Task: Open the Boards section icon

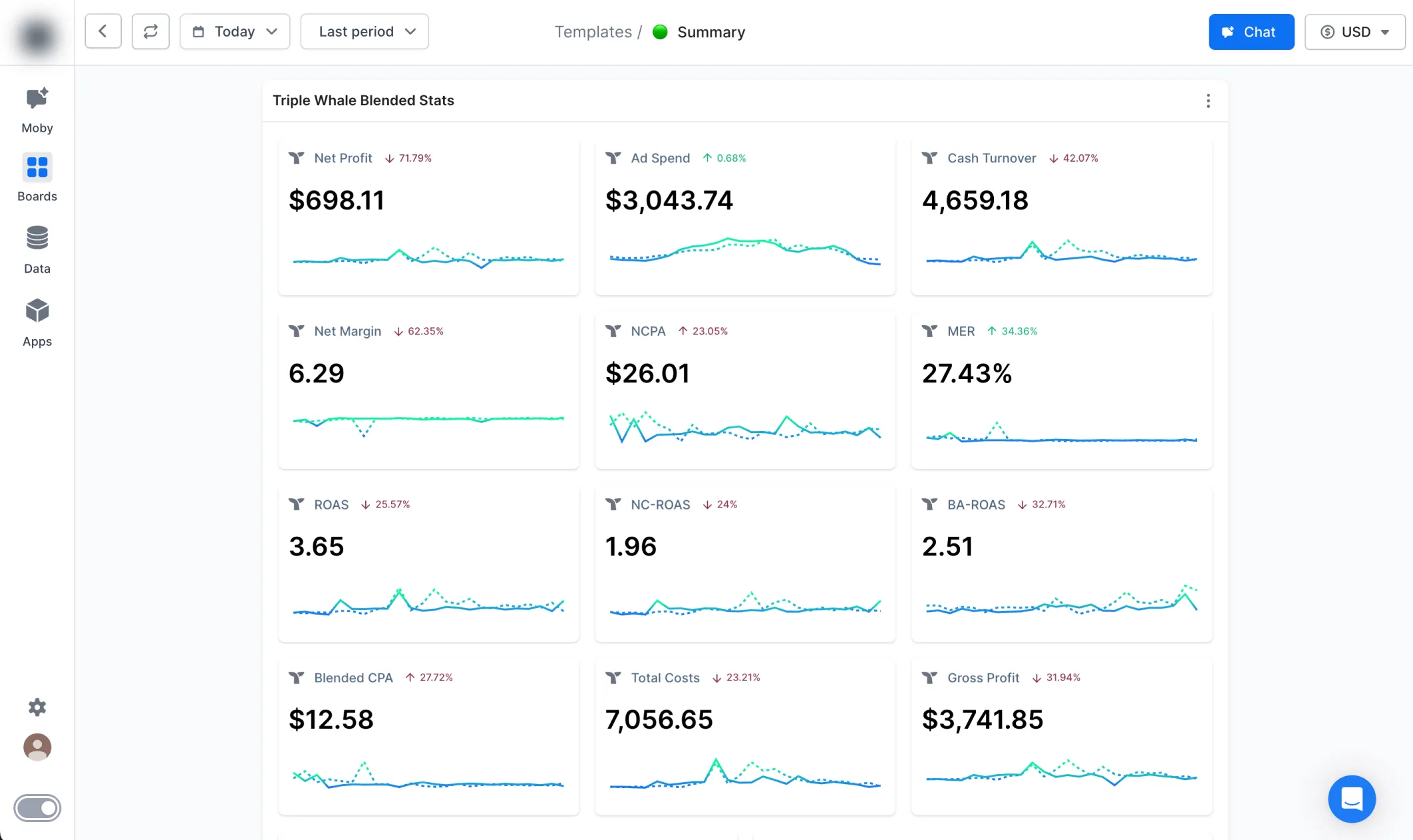Action: point(37,168)
